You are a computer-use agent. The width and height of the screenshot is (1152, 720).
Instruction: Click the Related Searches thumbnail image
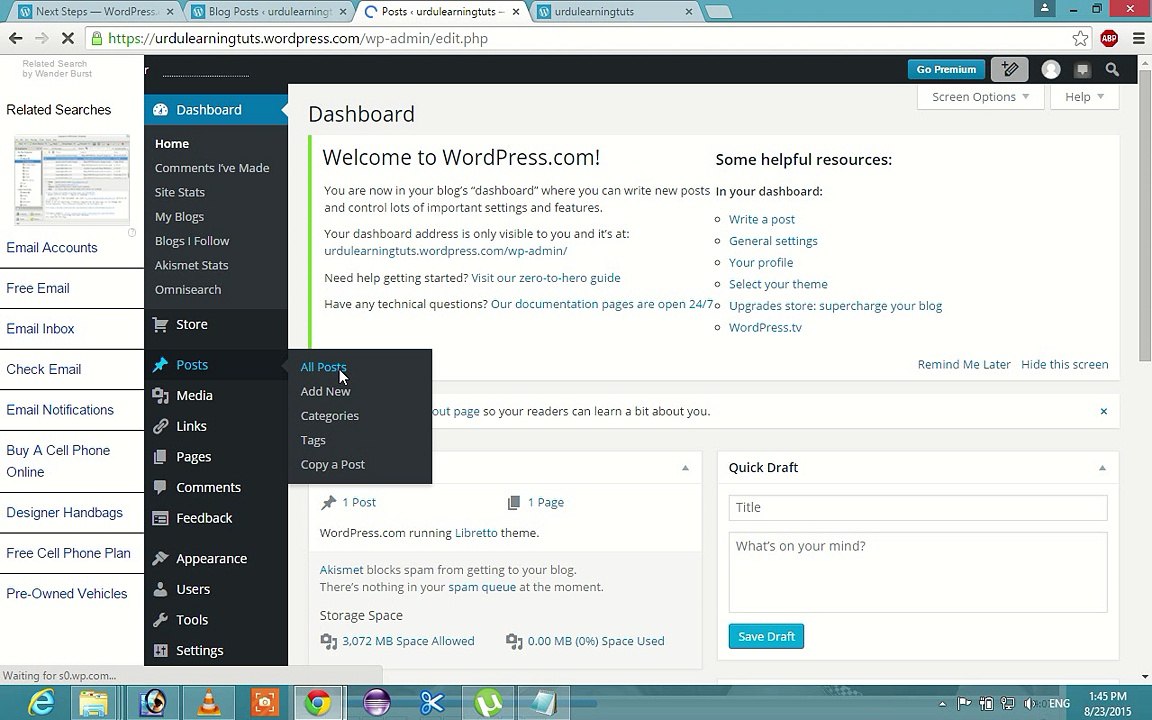[x=72, y=180]
